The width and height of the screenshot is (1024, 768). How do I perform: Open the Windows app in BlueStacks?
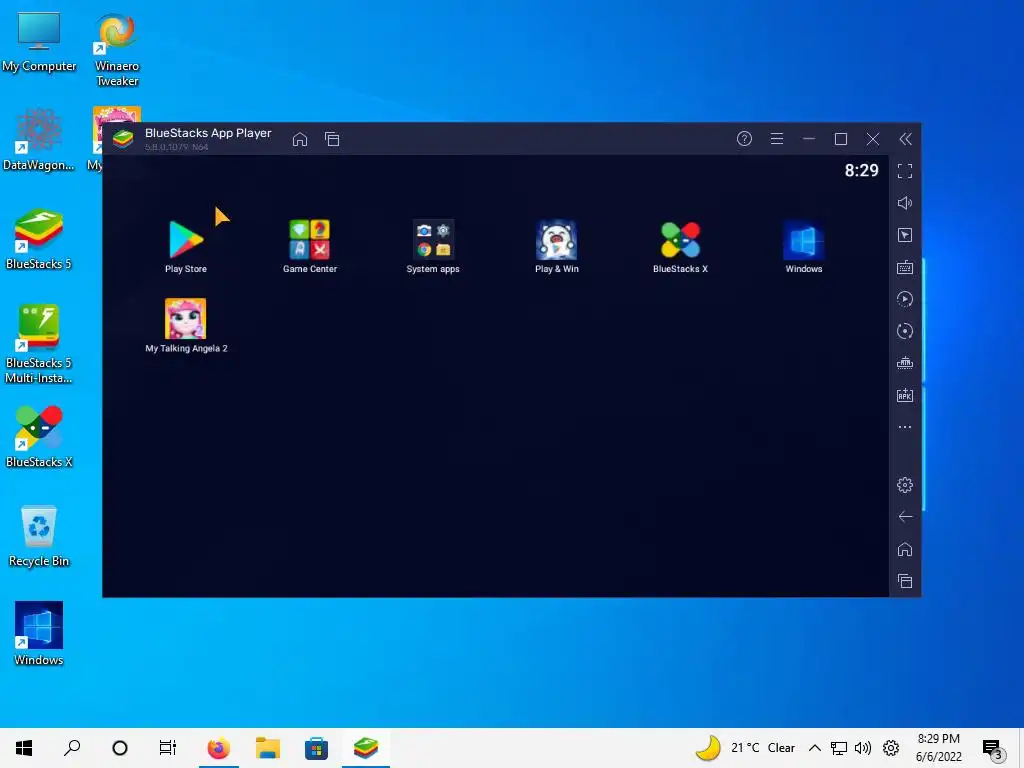(803, 246)
